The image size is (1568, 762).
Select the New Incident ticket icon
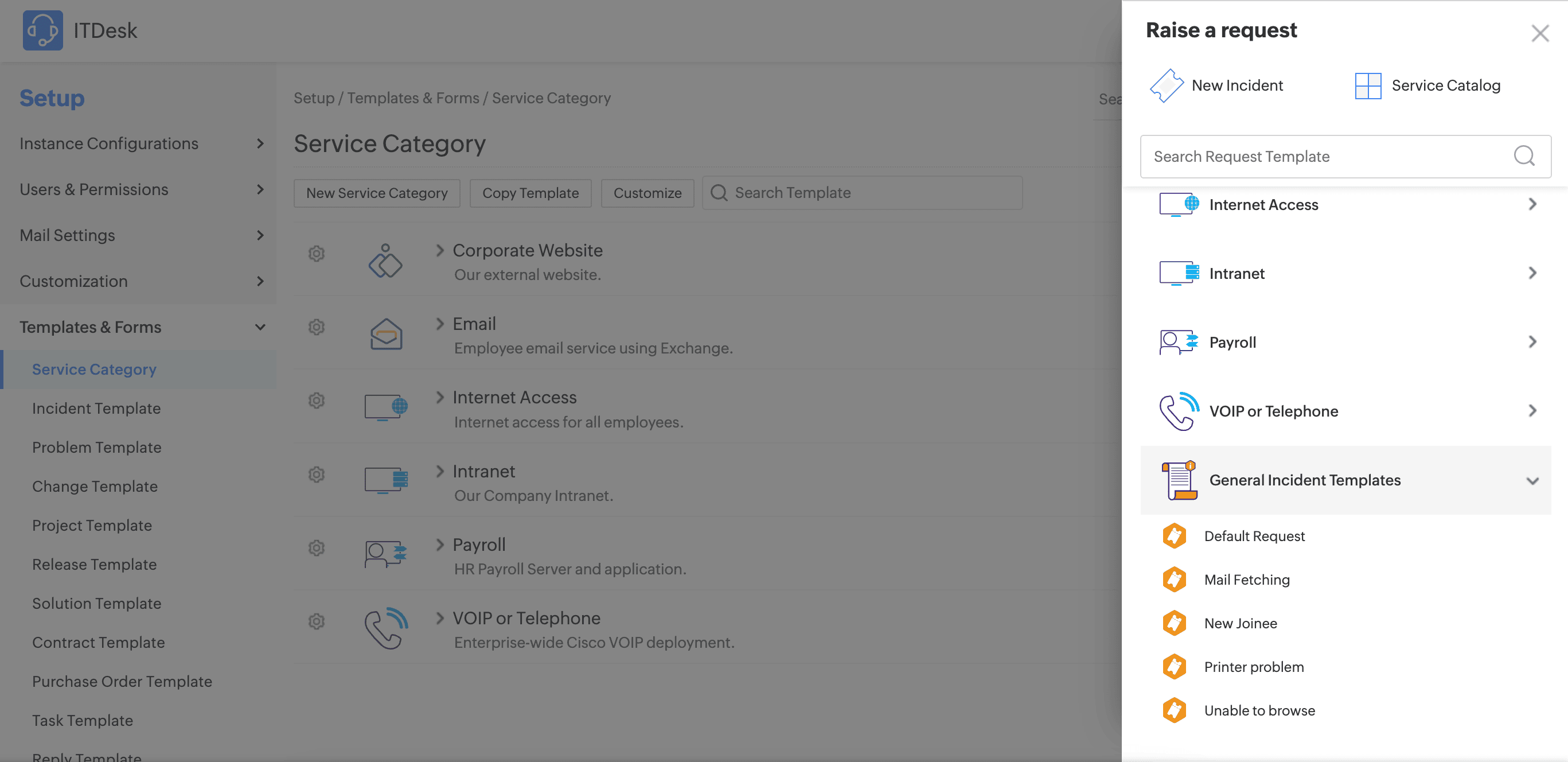[x=1167, y=85]
